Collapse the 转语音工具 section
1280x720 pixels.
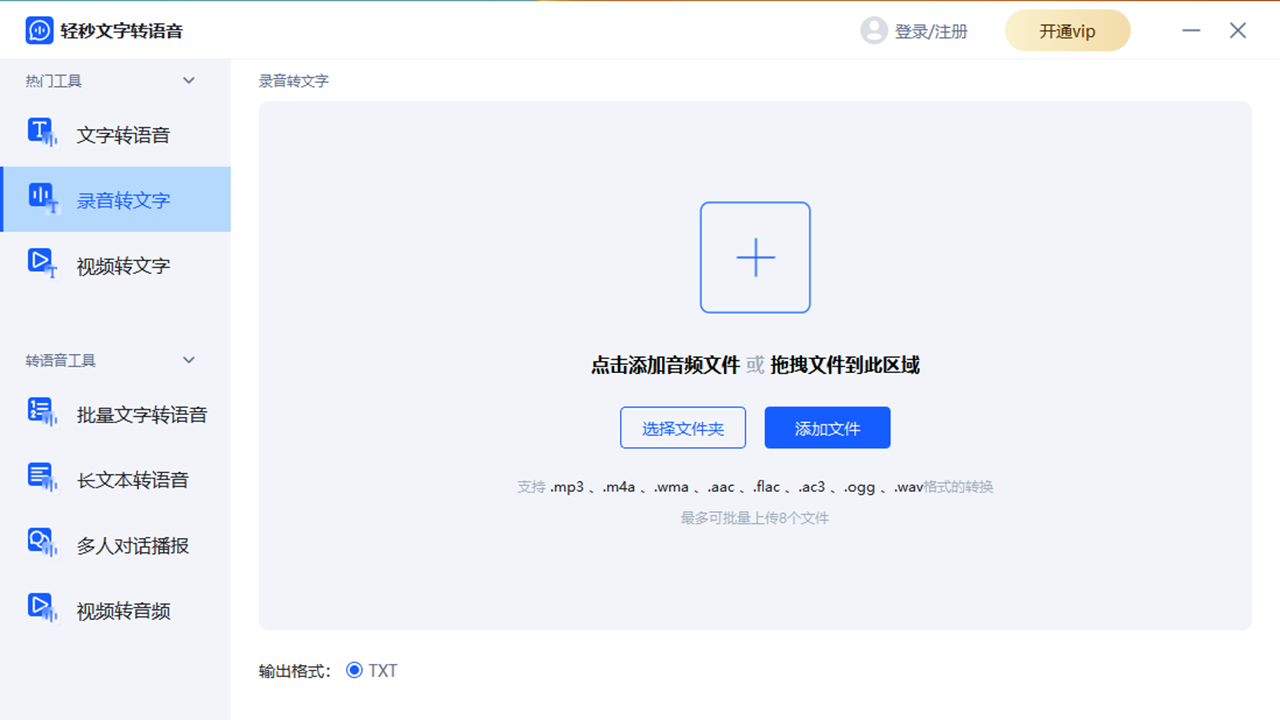189,360
